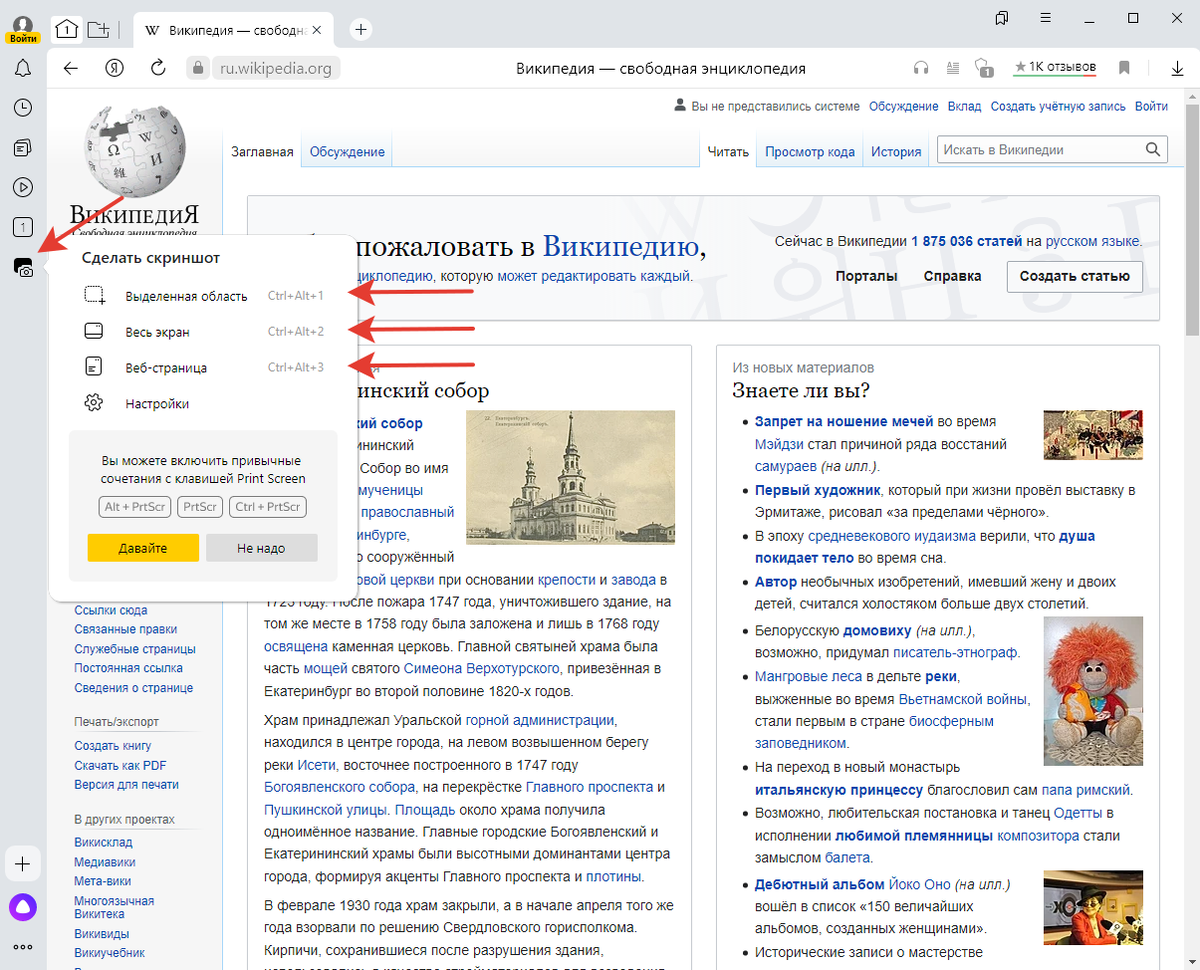This screenshot has height=970, width=1200.
Task: Click the Создать статью button
Action: (x=1074, y=276)
